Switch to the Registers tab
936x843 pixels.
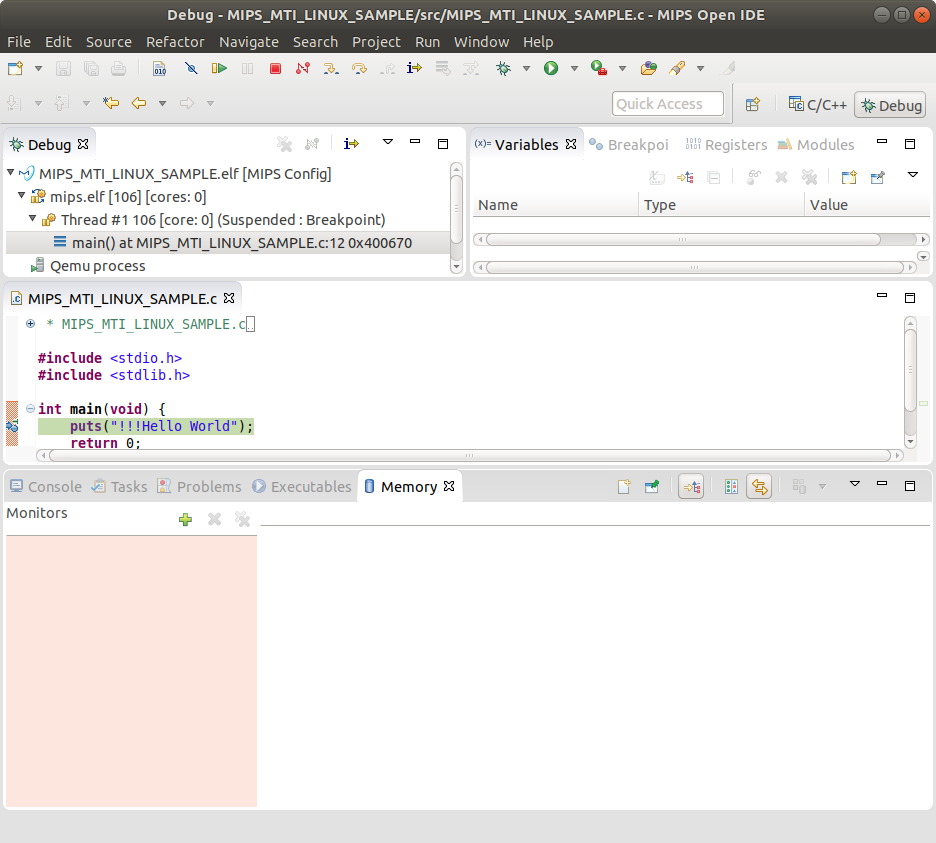[x=726, y=144]
